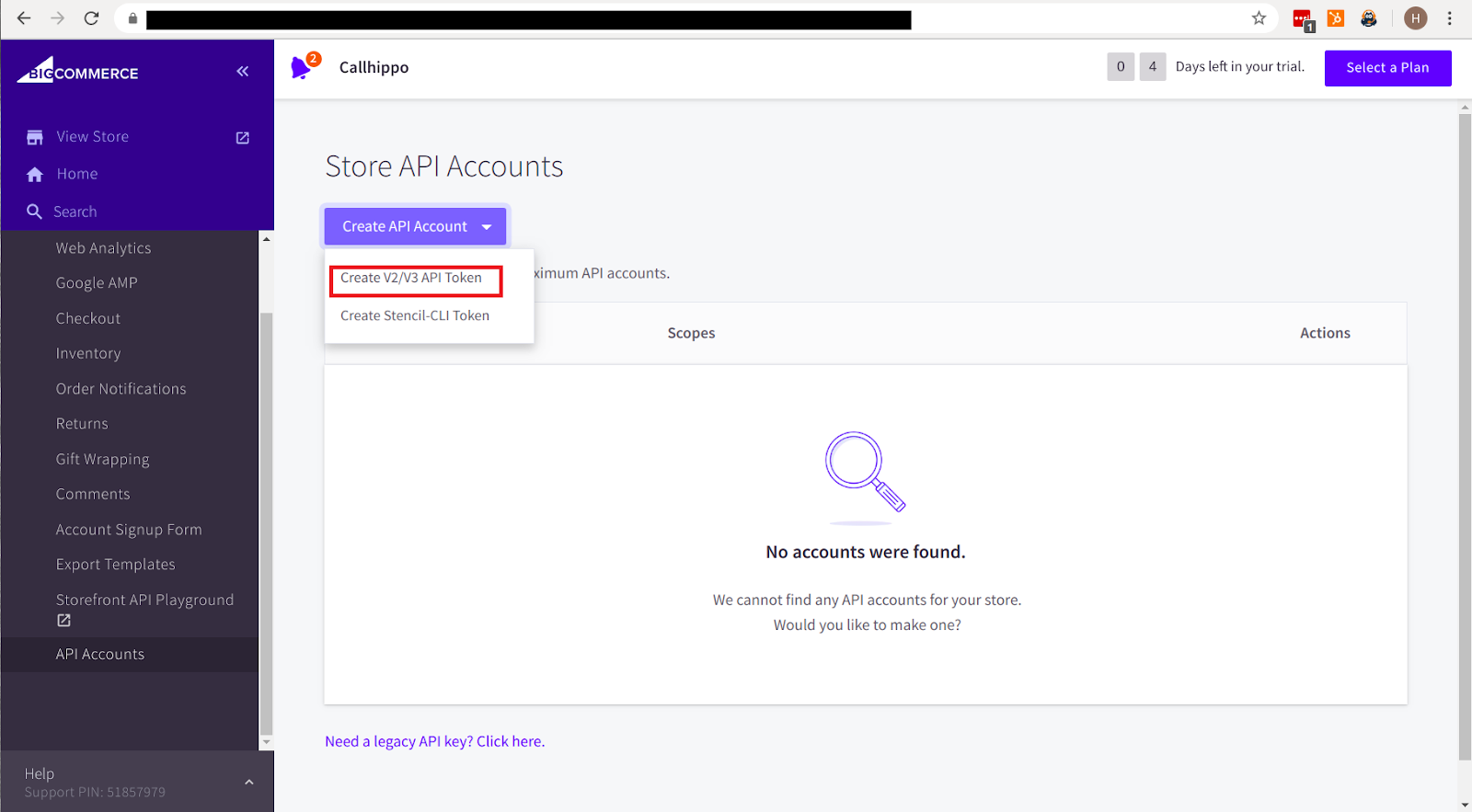Click the Home house icon

tap(35, 175)
